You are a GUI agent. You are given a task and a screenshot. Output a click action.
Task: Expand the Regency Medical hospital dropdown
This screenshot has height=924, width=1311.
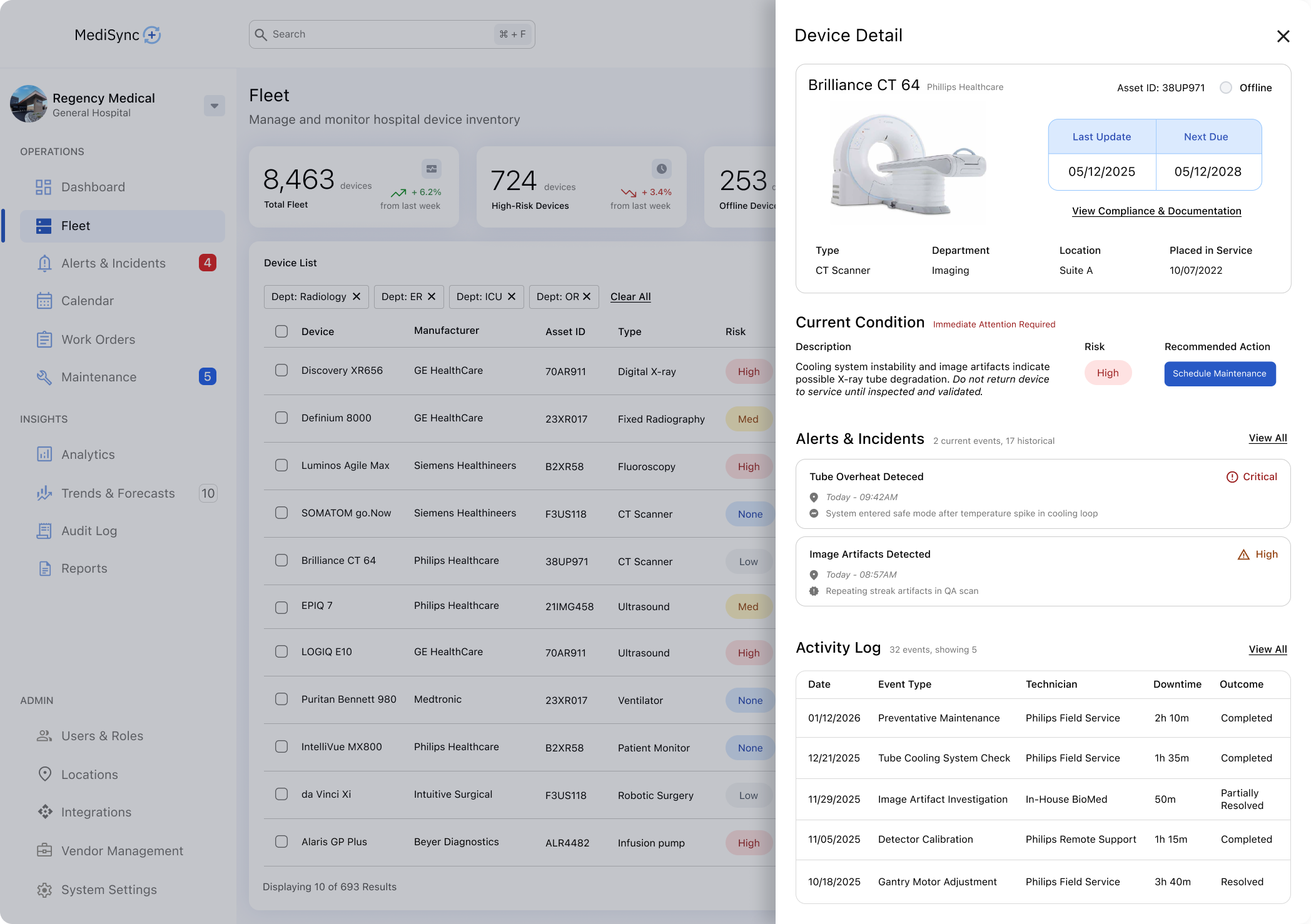(x=214, y=106)
